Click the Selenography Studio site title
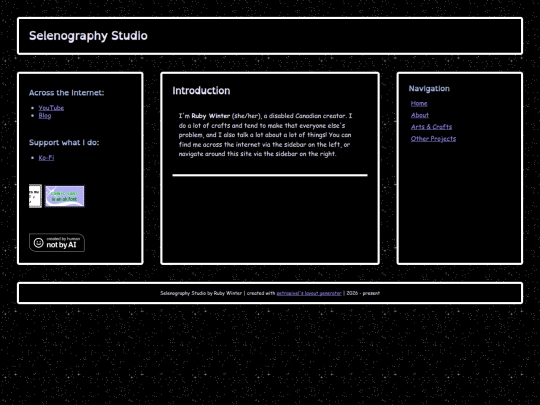Image resolution: width=540 pixels, height=405 pixels. [x=88, y=35]
